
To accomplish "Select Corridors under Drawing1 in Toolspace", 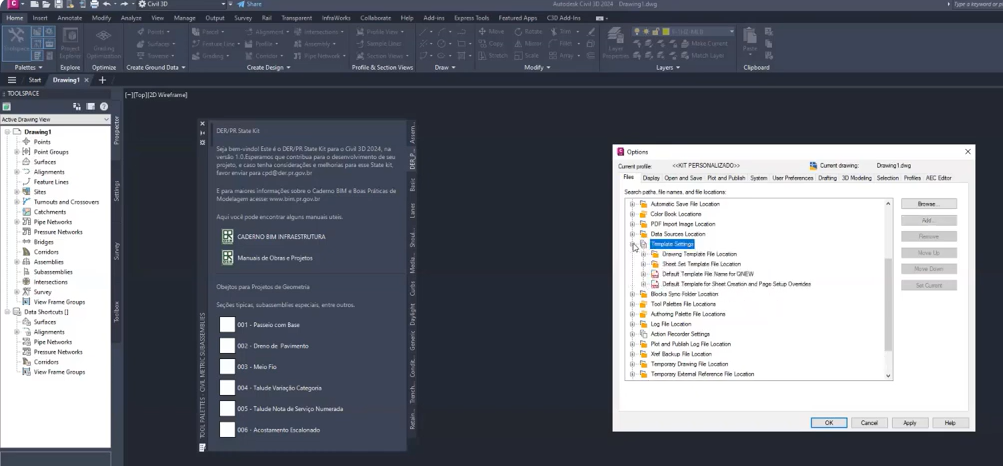I will (x=45, y=252).
